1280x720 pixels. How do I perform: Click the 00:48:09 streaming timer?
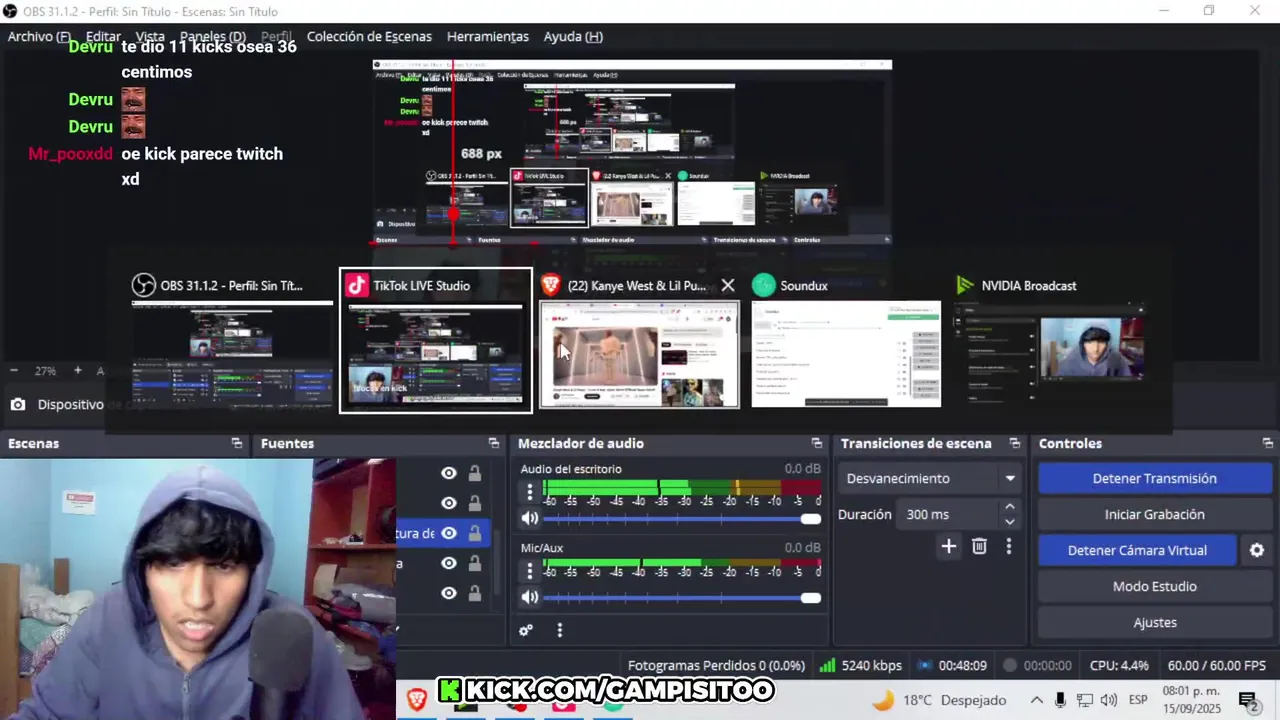point(952,665)
